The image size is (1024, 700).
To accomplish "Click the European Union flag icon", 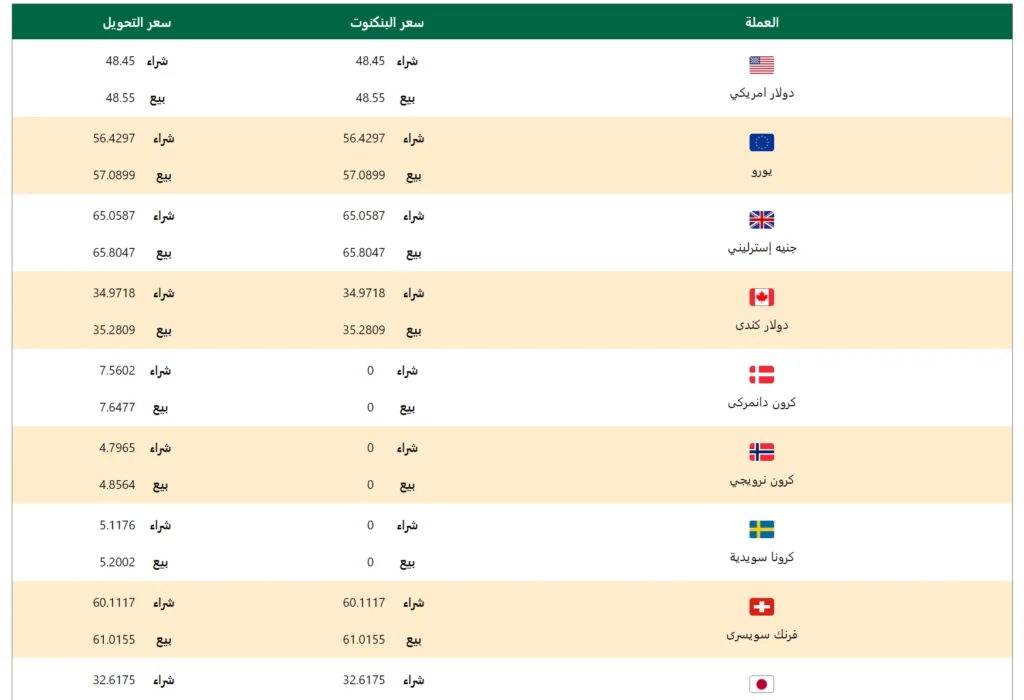I will [x=761, y=143].
